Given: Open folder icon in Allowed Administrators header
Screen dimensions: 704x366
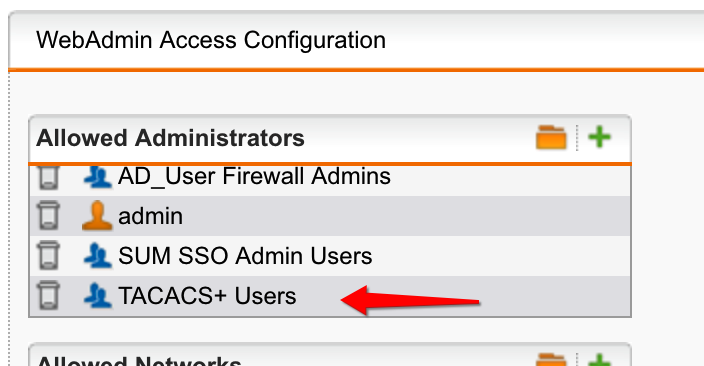Looking at the screenshot, I should pyautogui.click(x=551, y=137).
